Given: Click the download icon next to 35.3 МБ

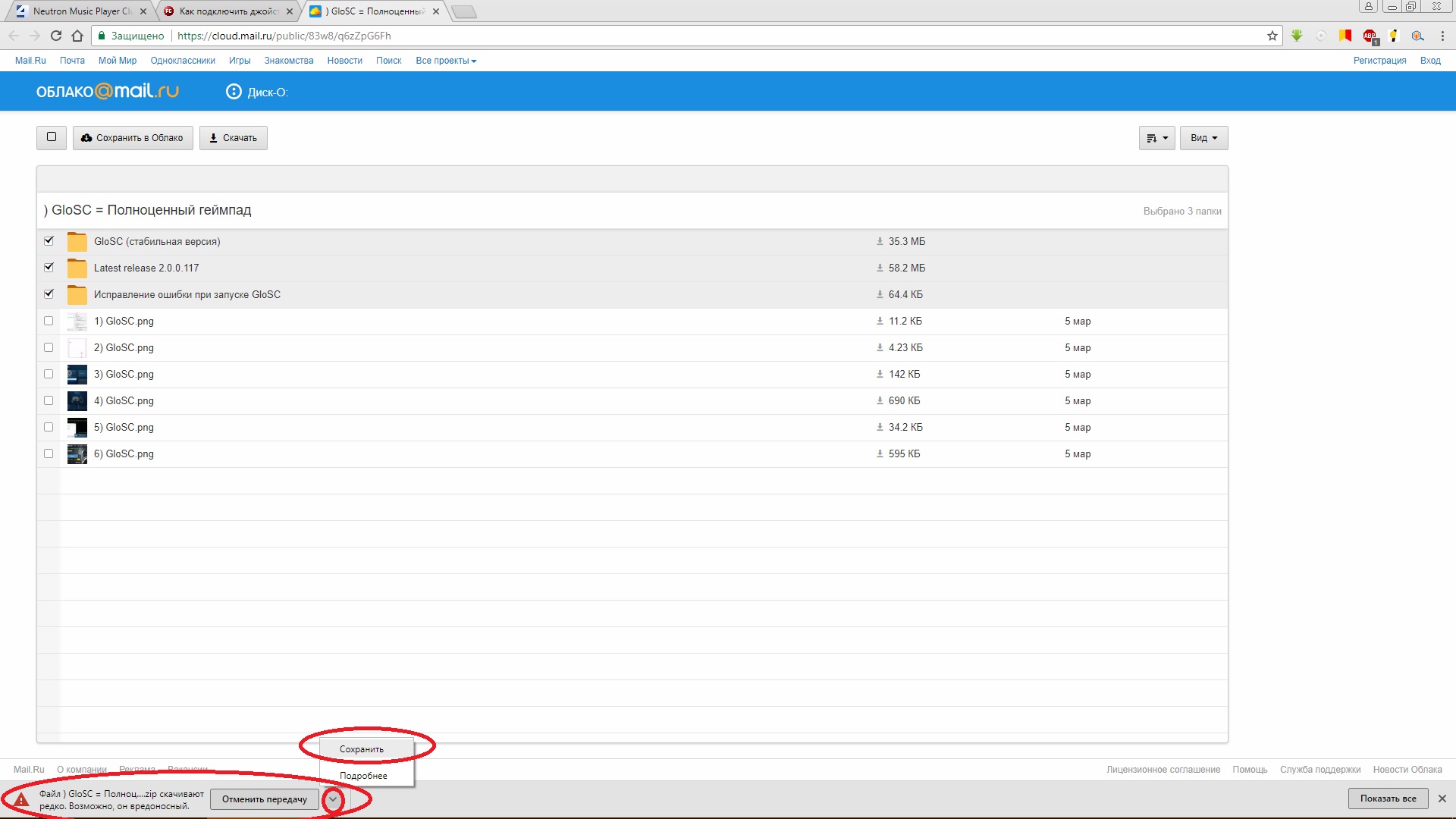Looking at the screenshot, I should pos(880,241).
